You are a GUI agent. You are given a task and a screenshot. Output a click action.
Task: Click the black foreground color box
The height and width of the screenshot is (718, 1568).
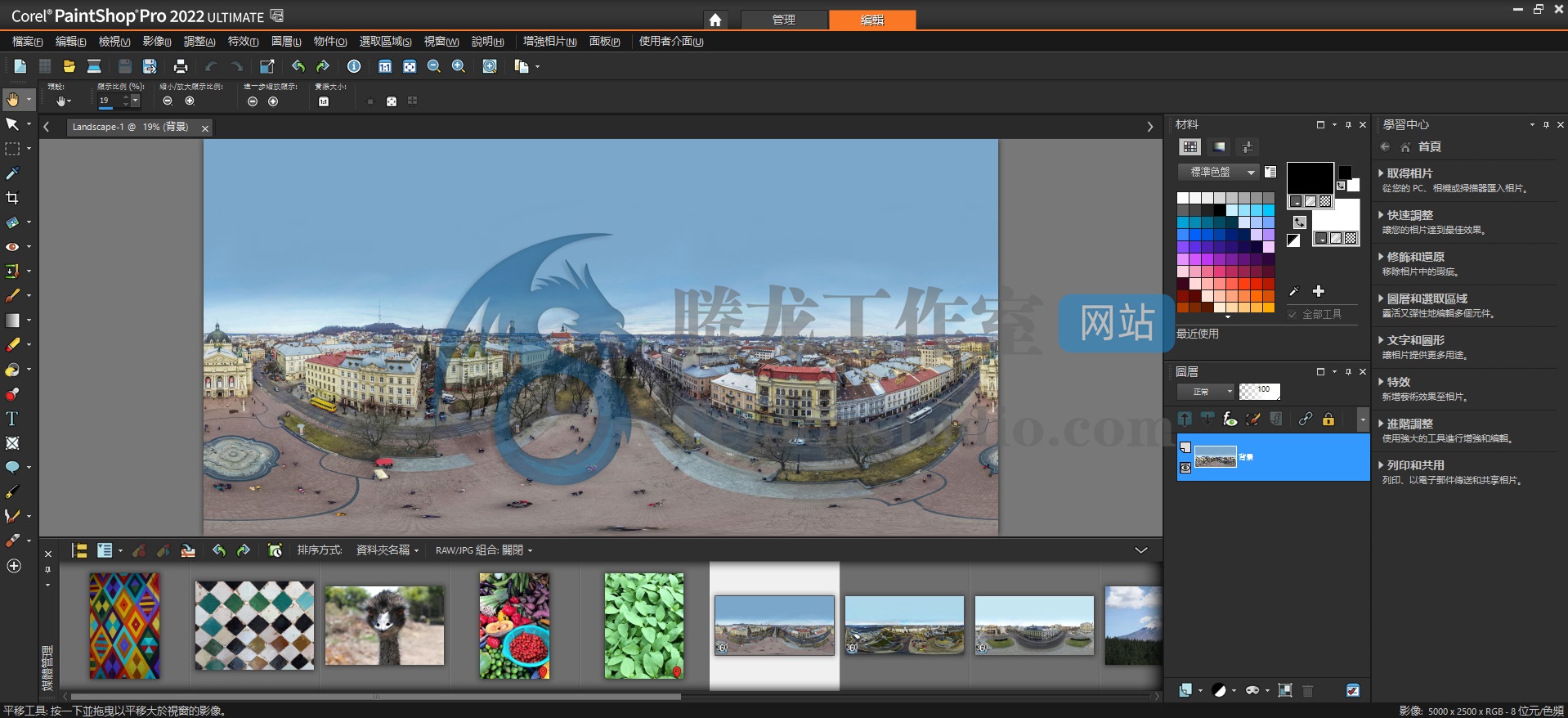[1310, 177]
